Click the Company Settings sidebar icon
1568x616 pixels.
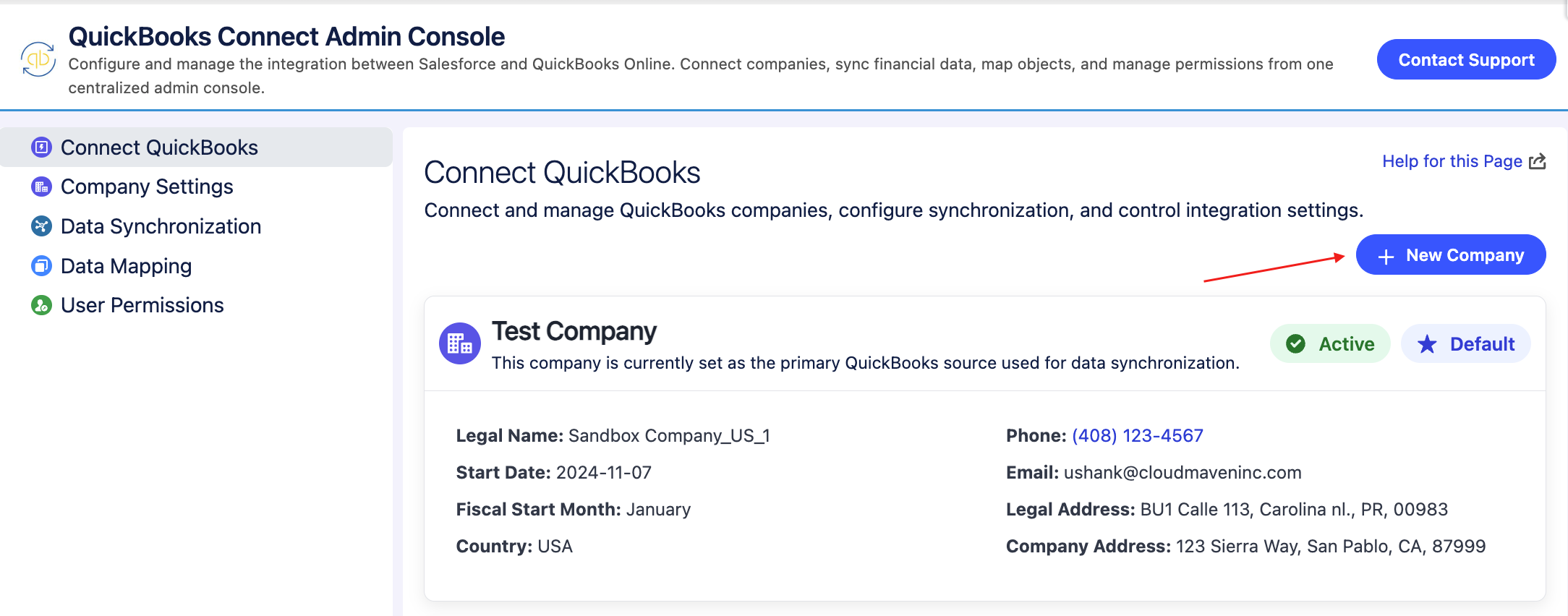[x=41, y=187]
